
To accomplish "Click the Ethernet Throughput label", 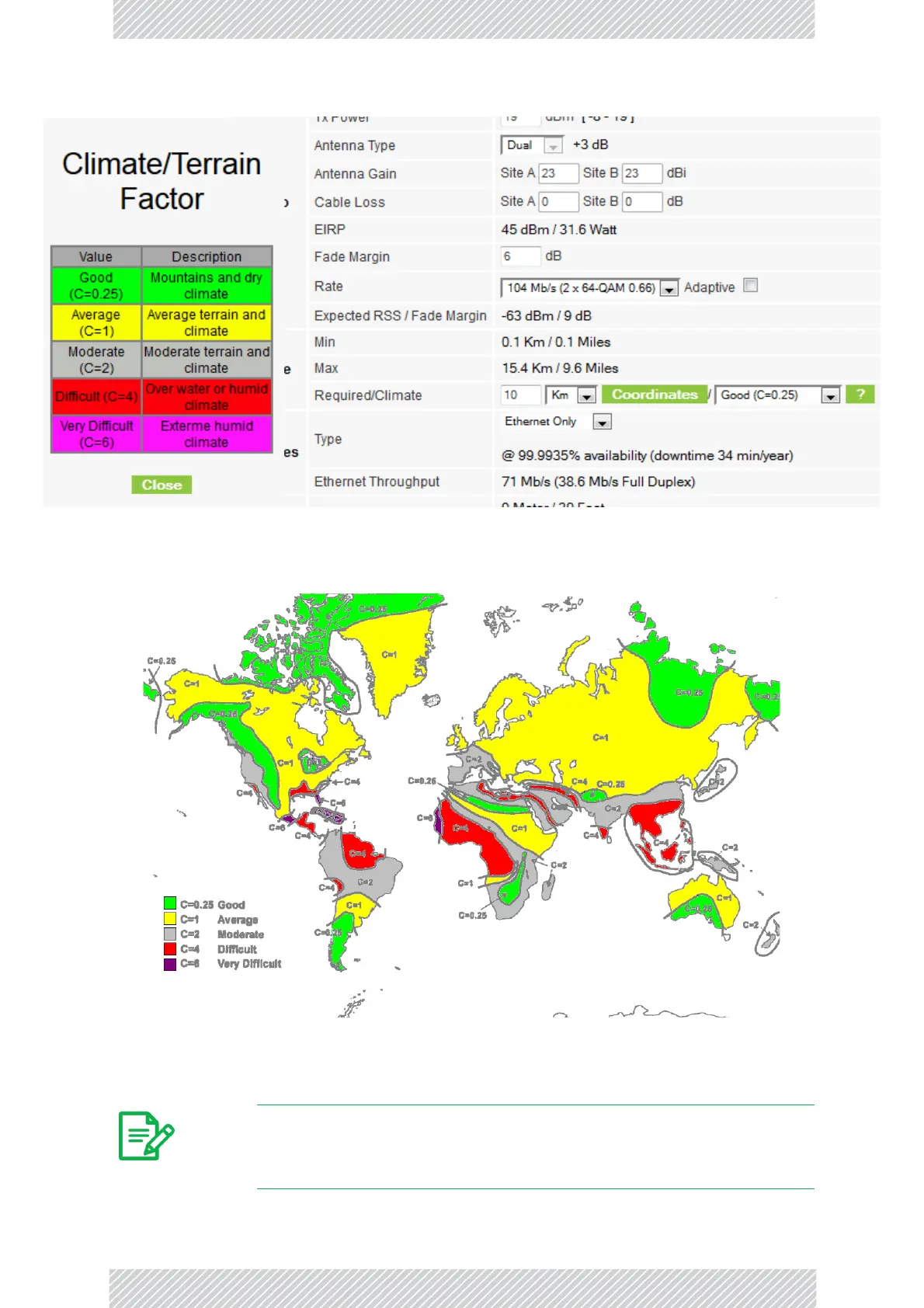I will pos(377,482).
